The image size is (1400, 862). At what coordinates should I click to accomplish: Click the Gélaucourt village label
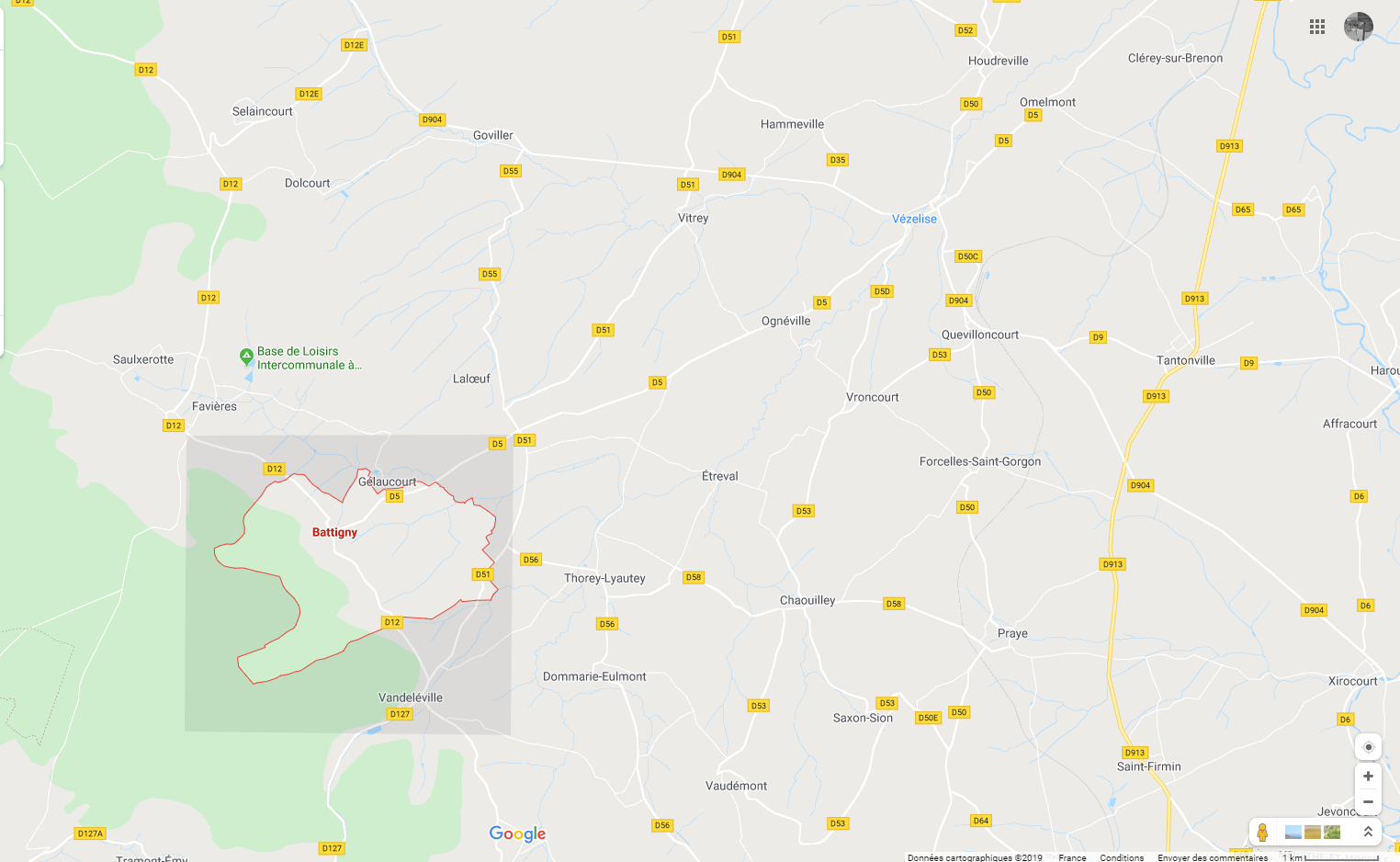click(387, 482)
